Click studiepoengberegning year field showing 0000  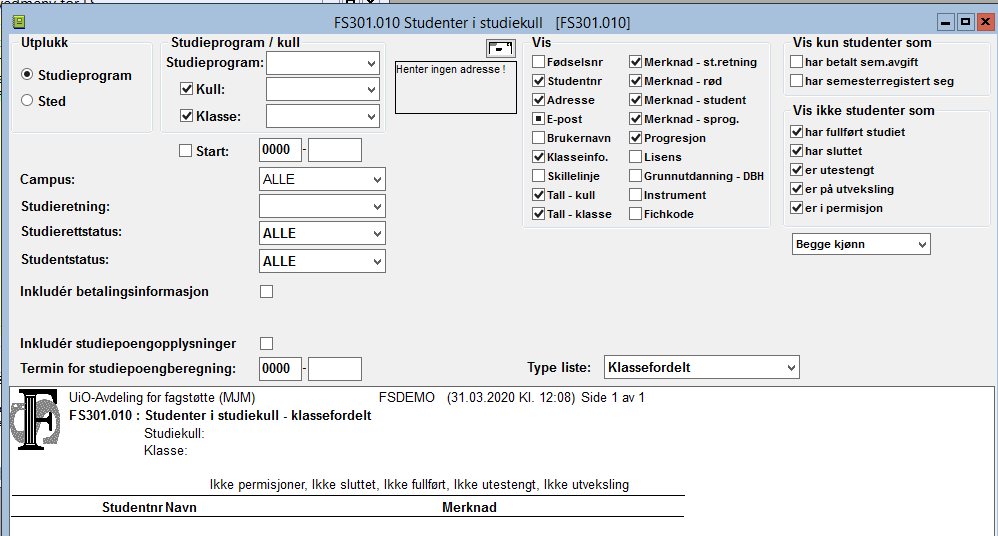coord(281,369)
